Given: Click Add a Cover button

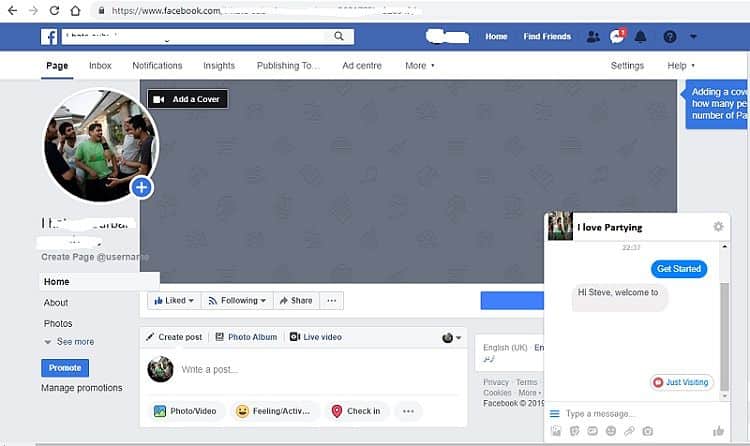Looking at the screenshot, I should pyautogui.click(x=188, y=99).
